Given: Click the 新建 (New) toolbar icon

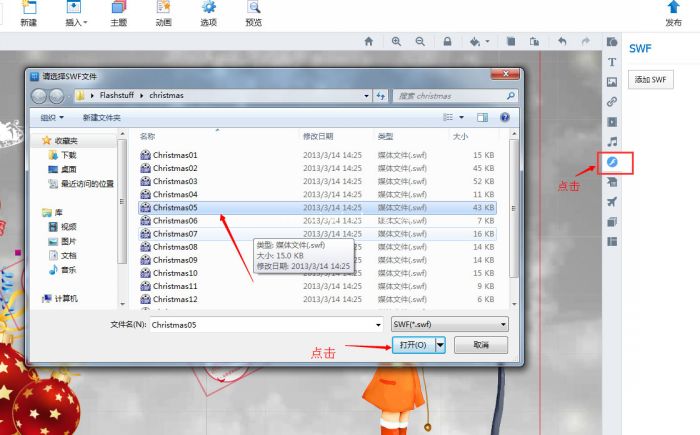Looking at the screenshot, I should click(29, 13).
